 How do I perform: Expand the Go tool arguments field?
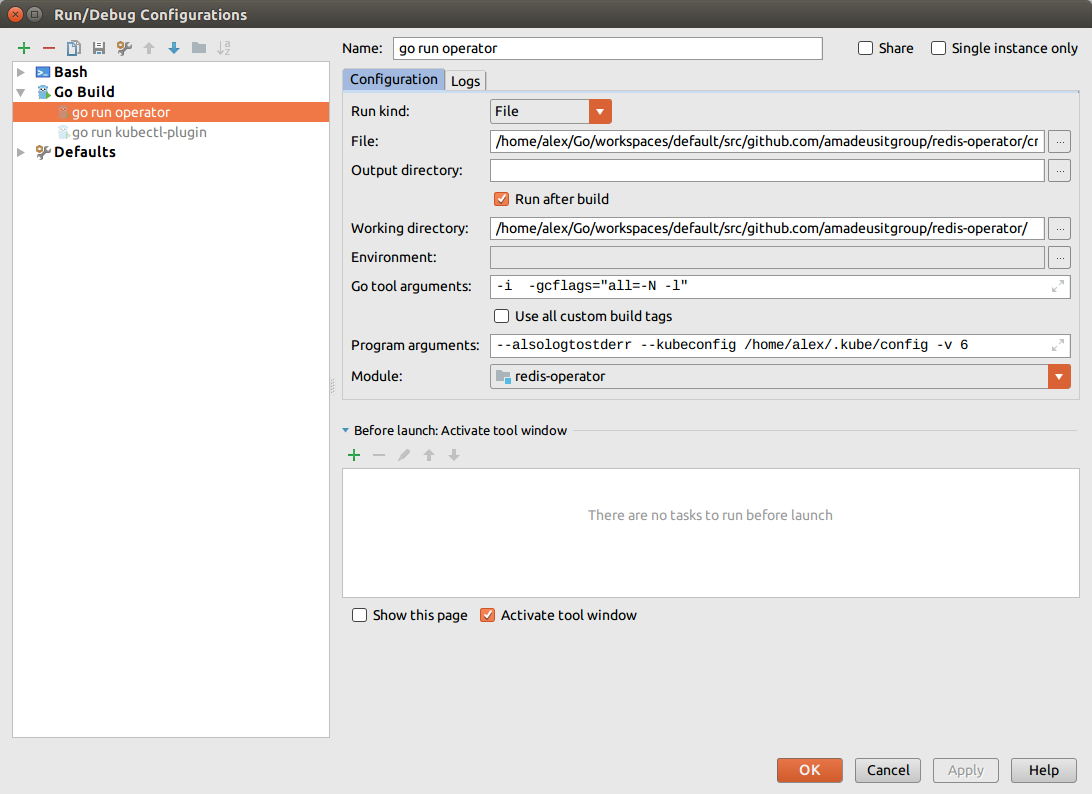point(1057,287)
